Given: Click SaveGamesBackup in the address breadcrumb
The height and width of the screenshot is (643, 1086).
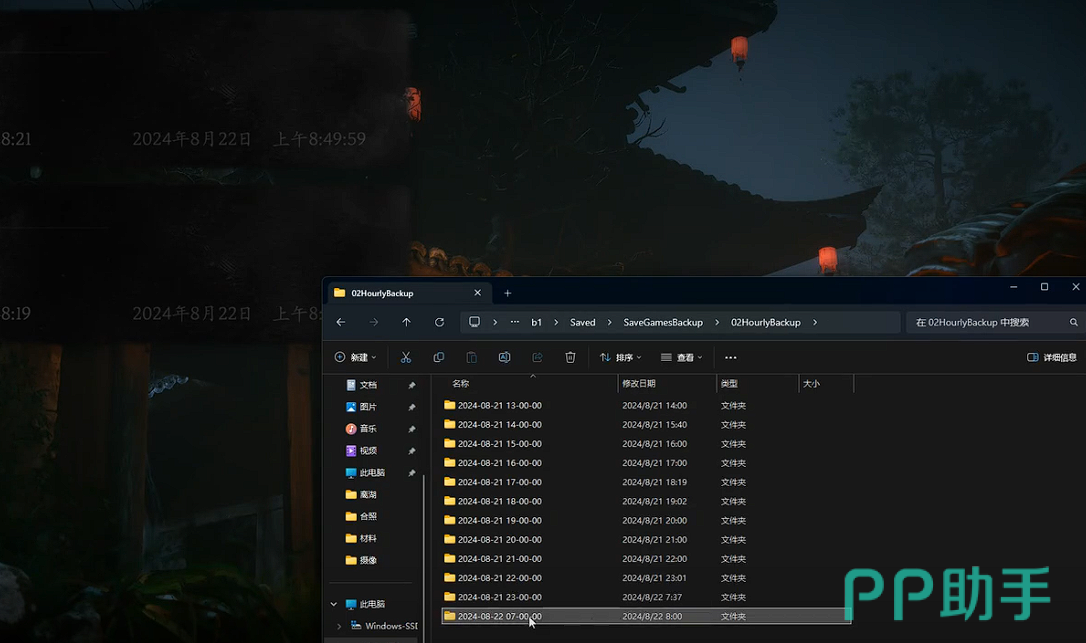Looking at the screenshot, I should coord(663,322).
